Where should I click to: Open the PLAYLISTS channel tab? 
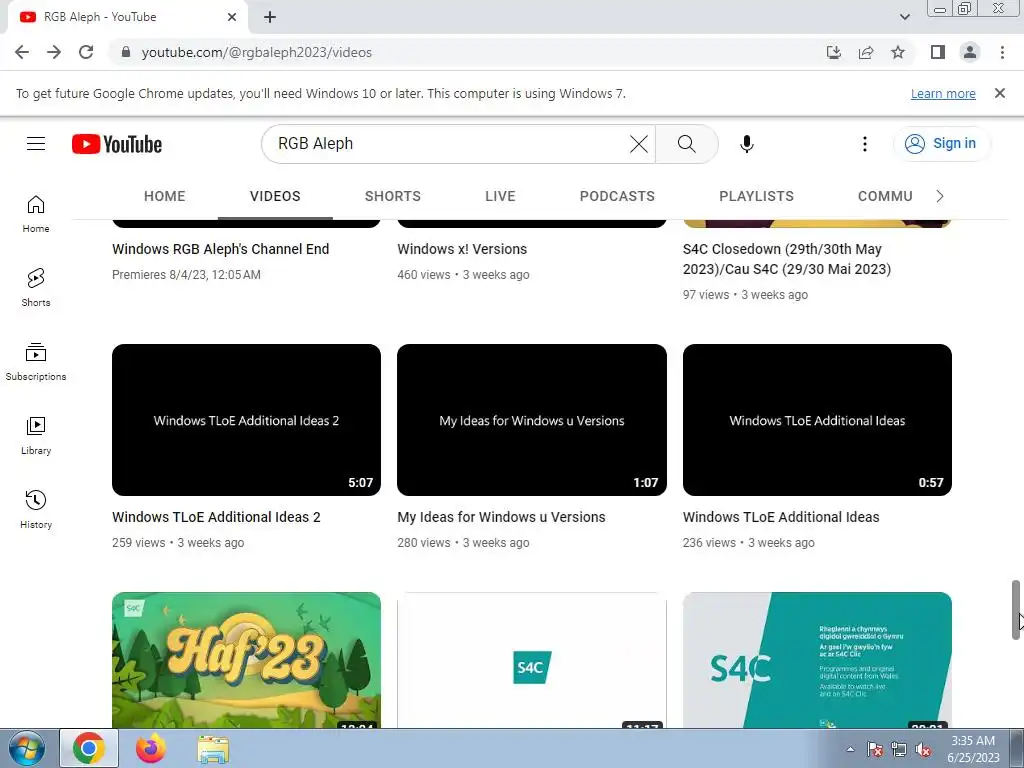point(756,196)
